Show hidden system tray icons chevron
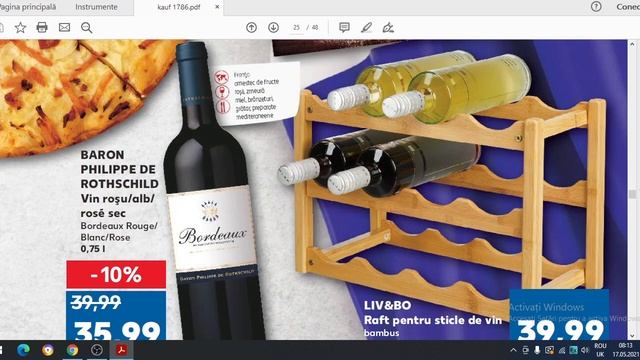 tap(513, 350)
